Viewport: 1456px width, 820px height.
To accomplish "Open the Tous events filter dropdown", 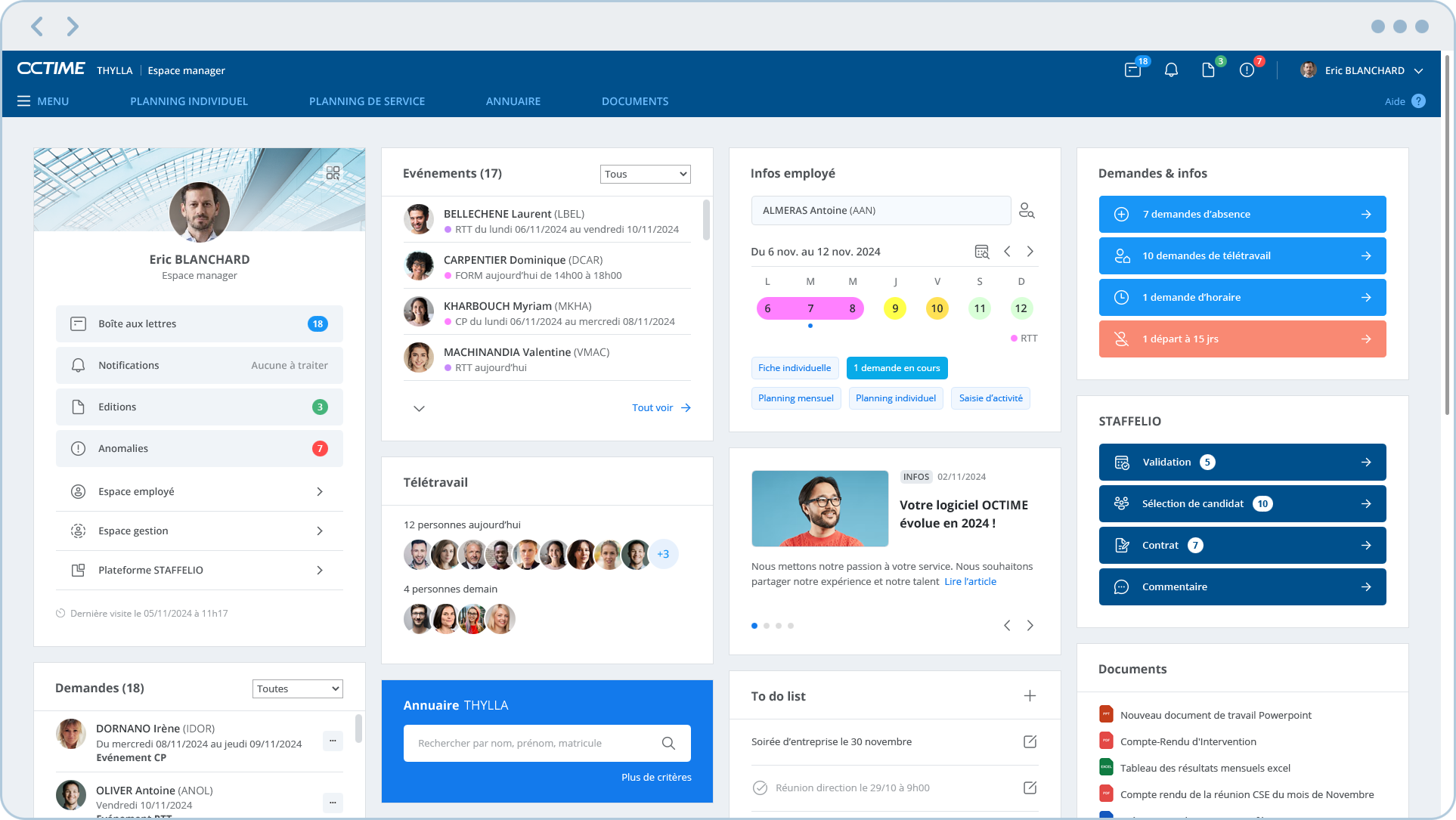I will (x=645, y=174).
